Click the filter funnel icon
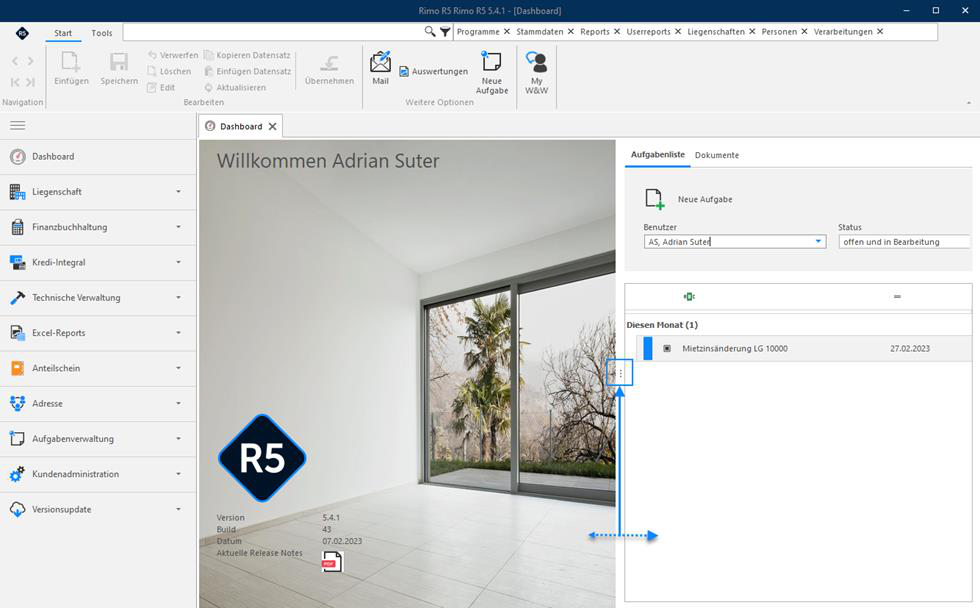The height and width of the screenshot is (608, 980). pos(444,31)
